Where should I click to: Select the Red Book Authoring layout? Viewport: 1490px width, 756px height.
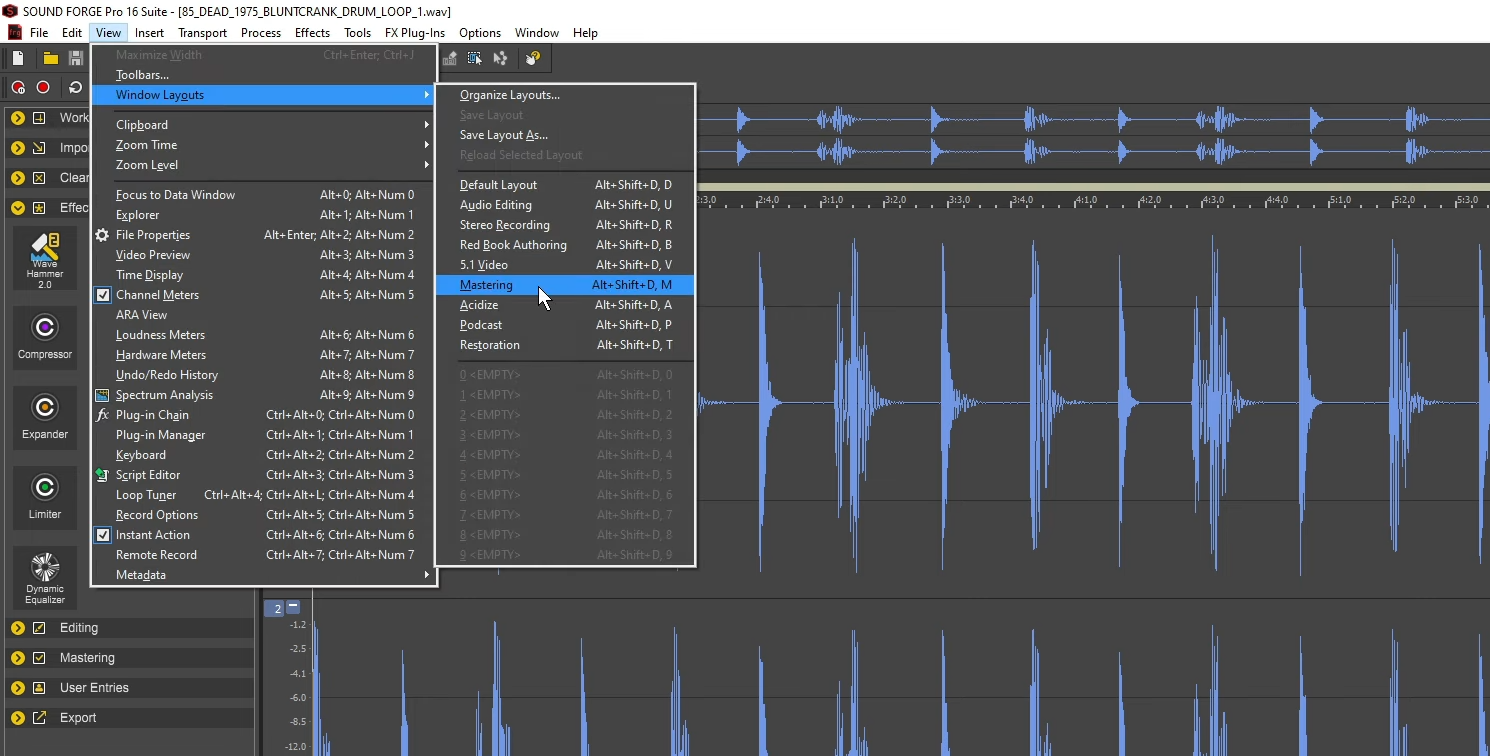565,245
